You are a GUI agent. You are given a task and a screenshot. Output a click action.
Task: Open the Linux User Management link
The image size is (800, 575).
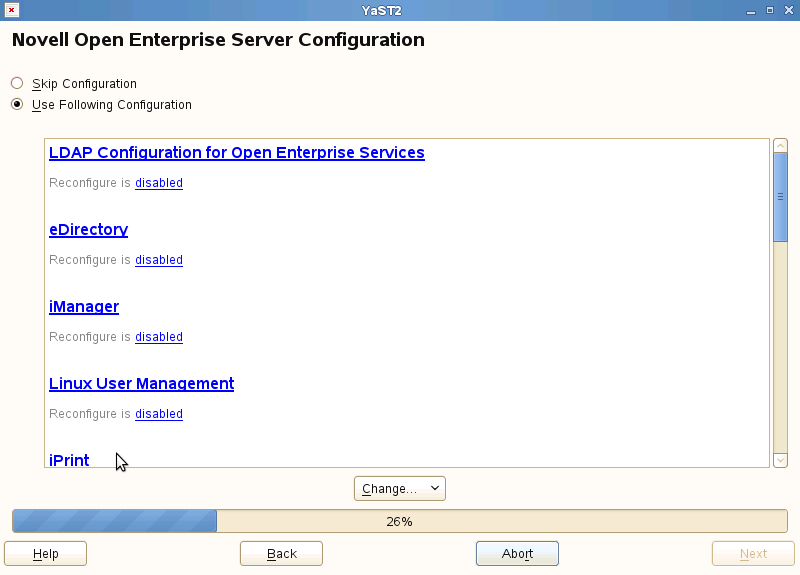click(x=141, y=384)
